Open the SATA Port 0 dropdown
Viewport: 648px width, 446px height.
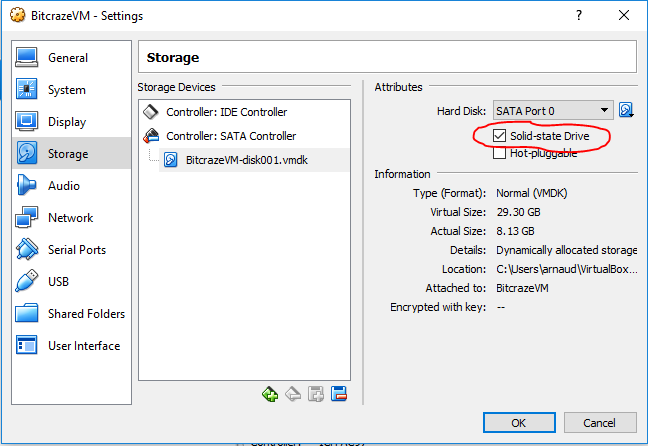tap(553, 110)
